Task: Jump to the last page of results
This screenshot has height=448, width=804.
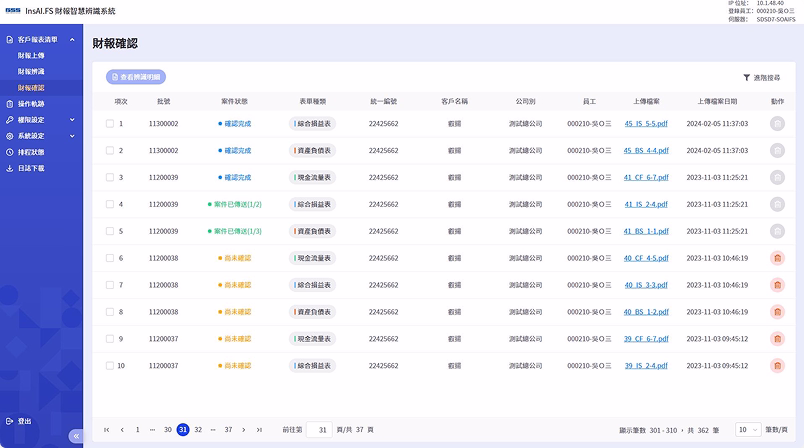Action: [259, 430]
